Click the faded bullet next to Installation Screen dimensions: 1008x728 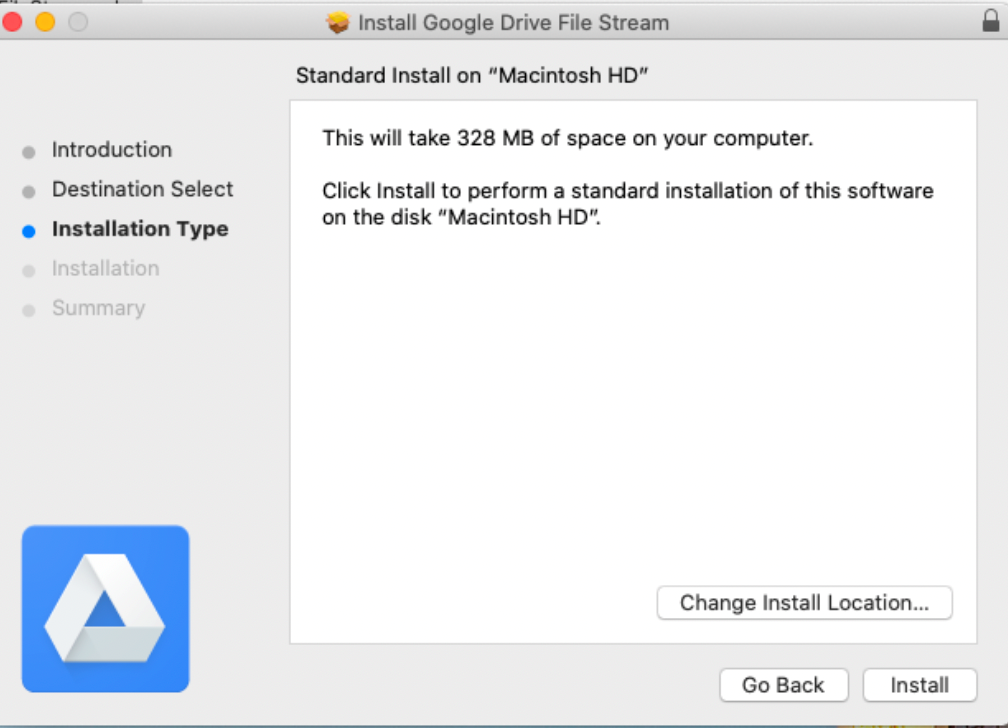click(x=28, y=271)
